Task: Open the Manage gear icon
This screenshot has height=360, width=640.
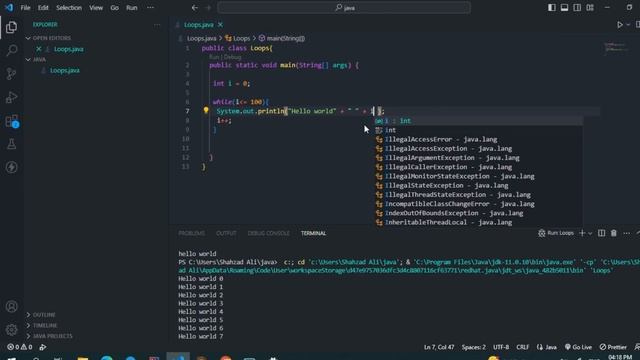Action: (11, 329)
